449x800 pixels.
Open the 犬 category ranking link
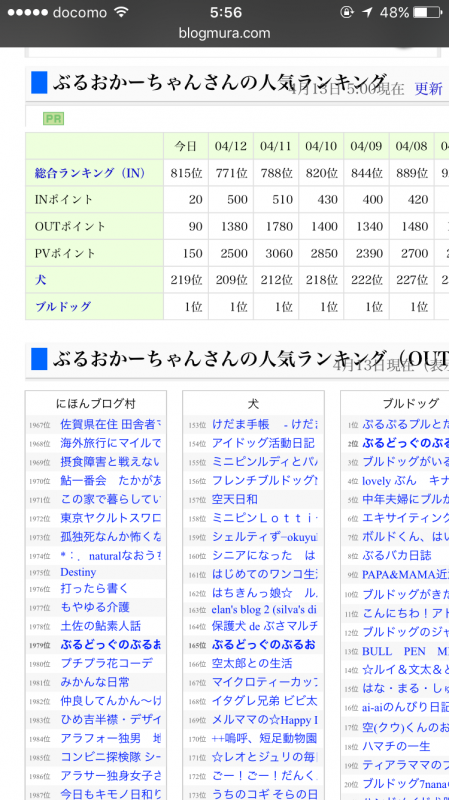coord(40,280)
